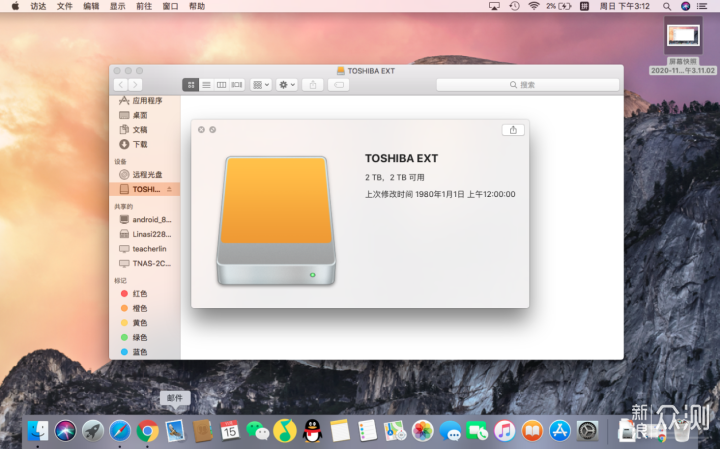Select the 蓝色 blue tag
Viewport: 720px width, 449px height.
[x=145, y=352]
